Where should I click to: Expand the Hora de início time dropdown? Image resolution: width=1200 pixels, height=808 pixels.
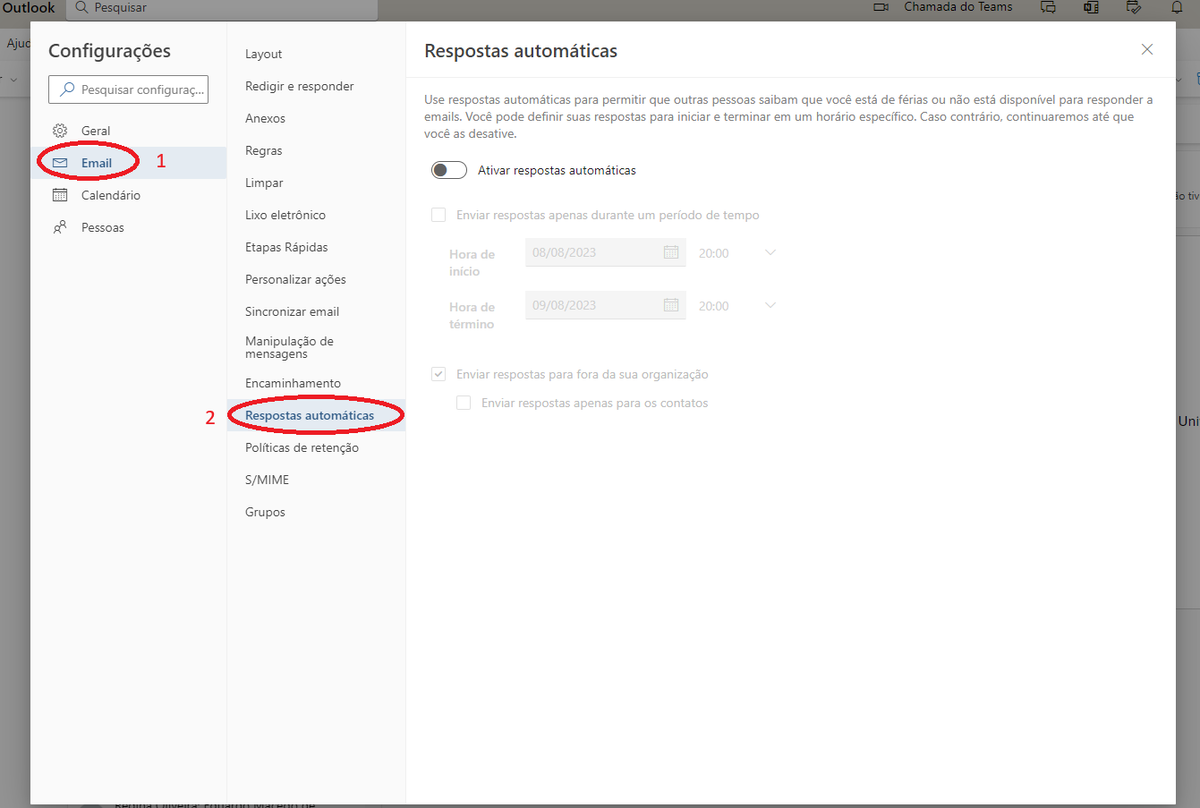pyautogui.click(x=769, y=253)
